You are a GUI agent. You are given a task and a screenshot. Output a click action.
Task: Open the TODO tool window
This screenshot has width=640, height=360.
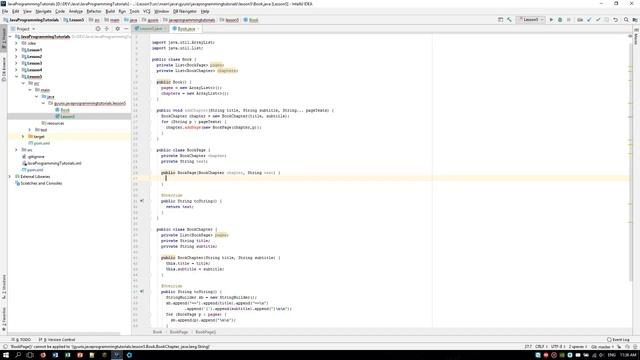(x=22, y=339)
